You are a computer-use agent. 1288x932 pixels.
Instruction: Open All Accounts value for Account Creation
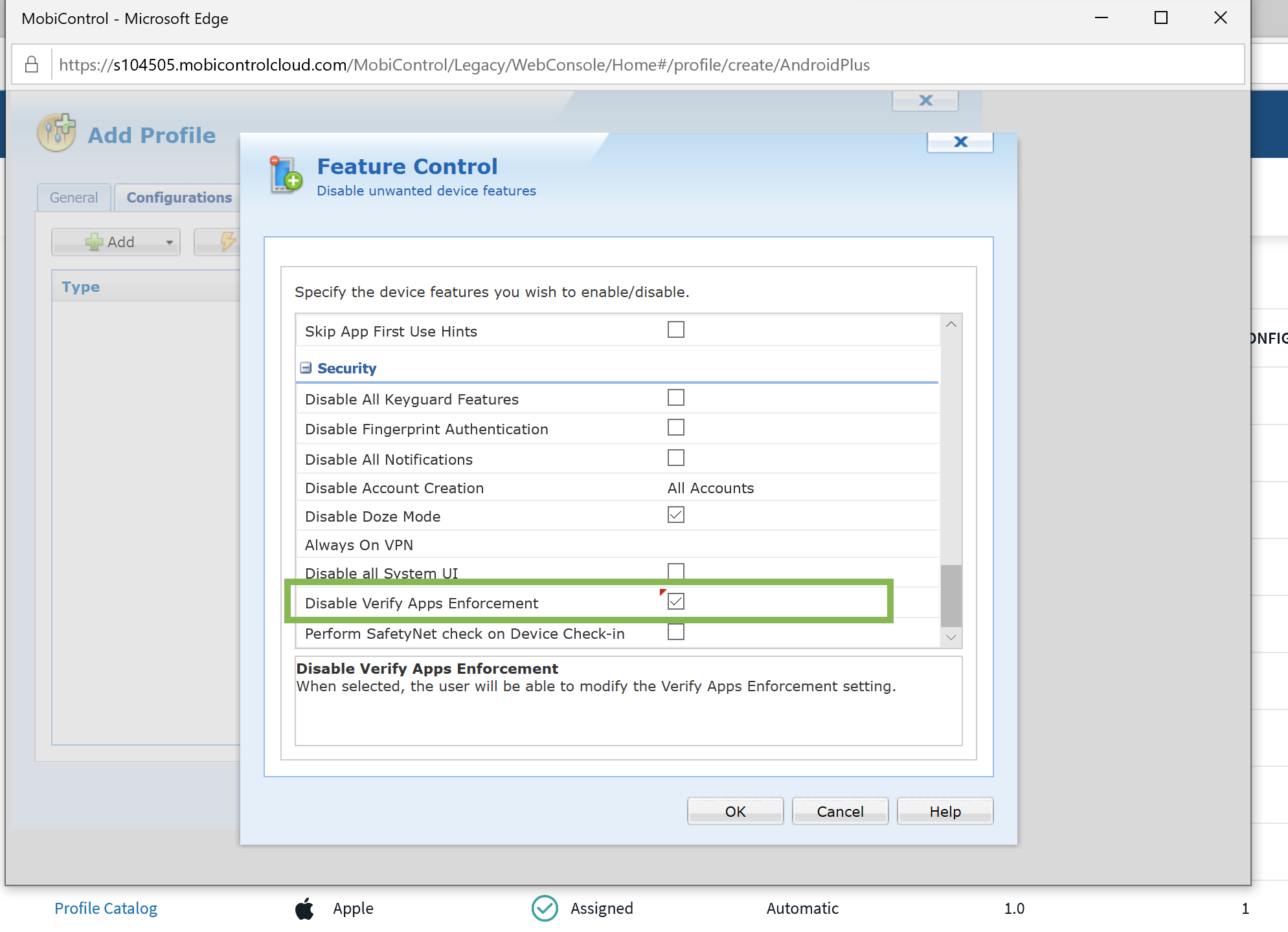tap(710, 488)
